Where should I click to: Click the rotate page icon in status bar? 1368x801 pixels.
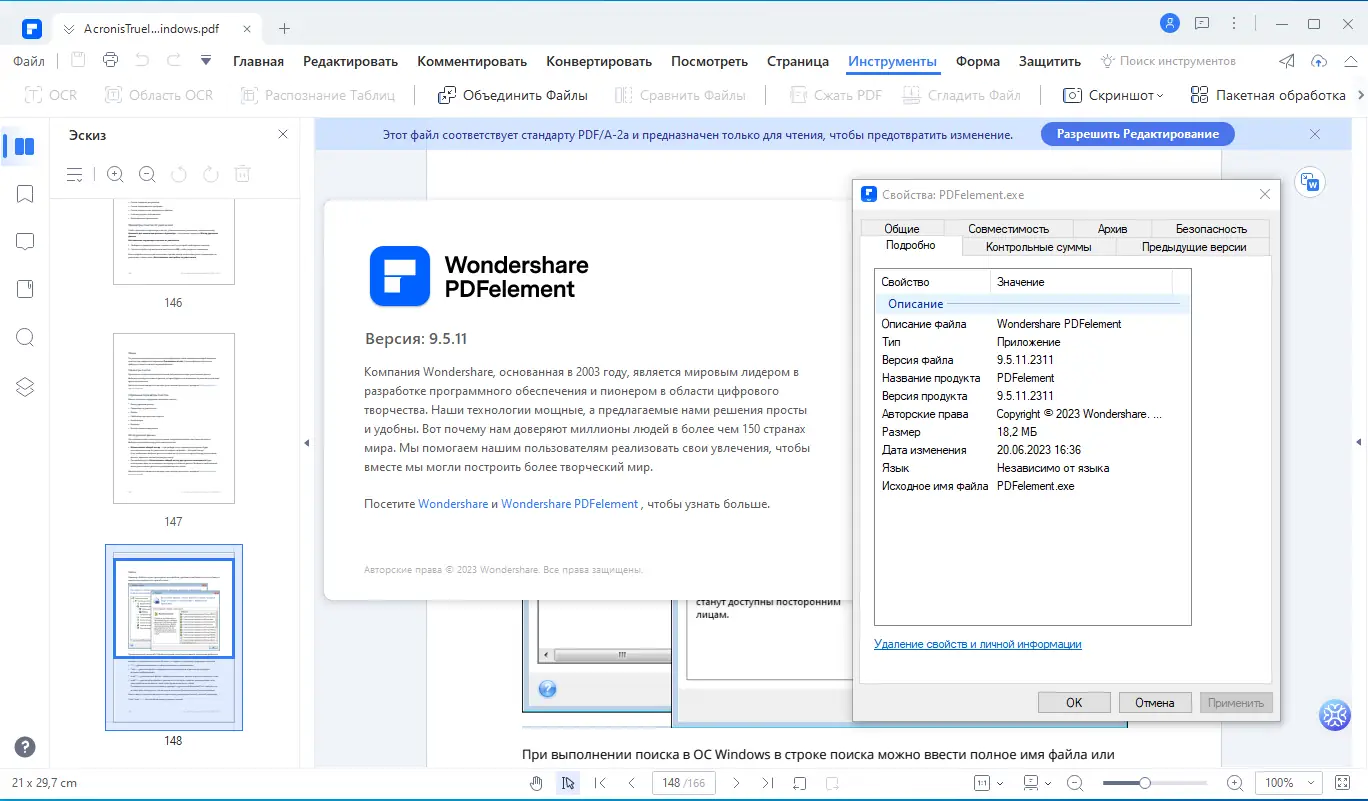(x=801, y=783)
